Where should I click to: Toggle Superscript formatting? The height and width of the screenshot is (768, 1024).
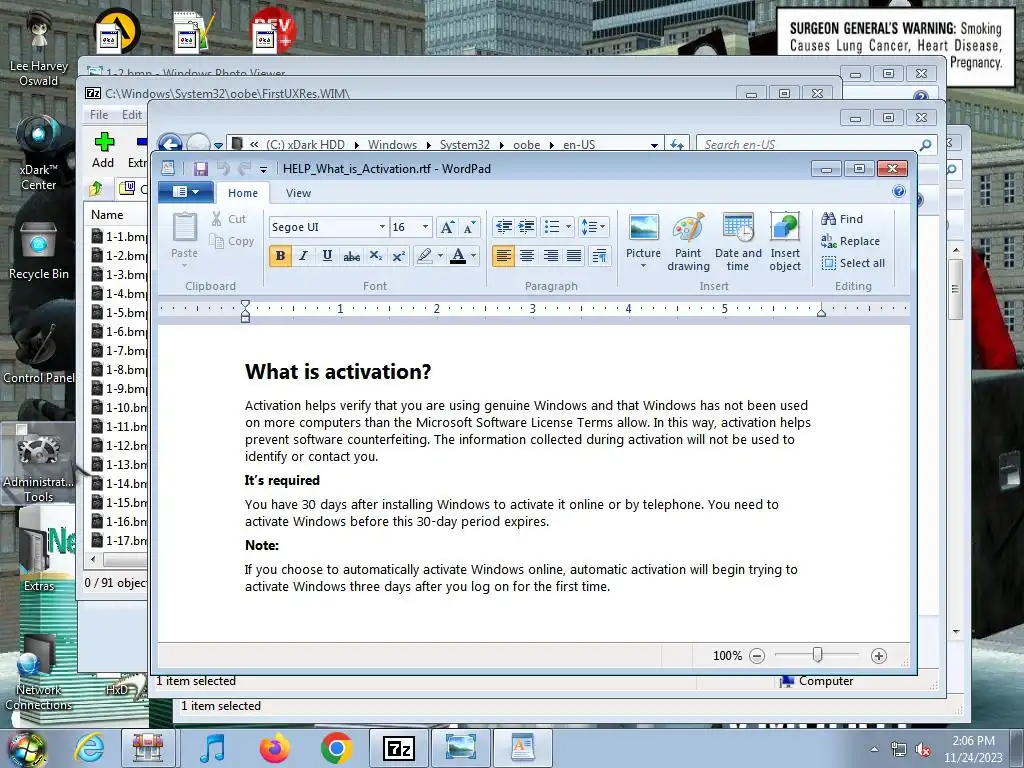click(398, 256)
